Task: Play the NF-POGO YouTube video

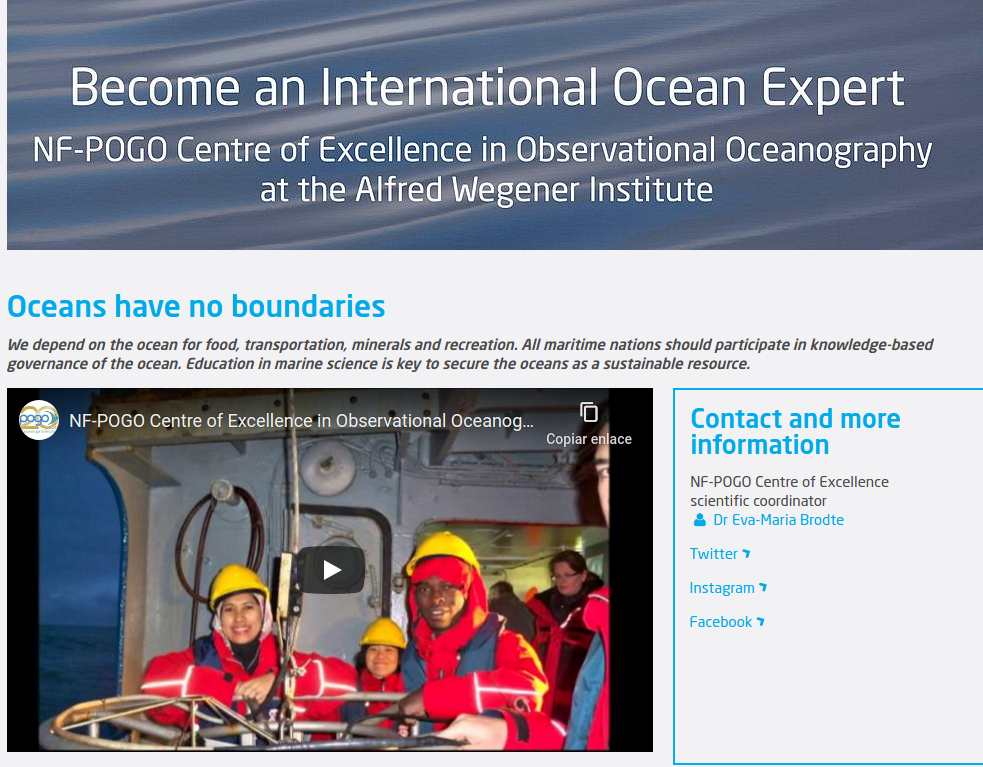Action: pyautogui.click(x=331, y=569)
